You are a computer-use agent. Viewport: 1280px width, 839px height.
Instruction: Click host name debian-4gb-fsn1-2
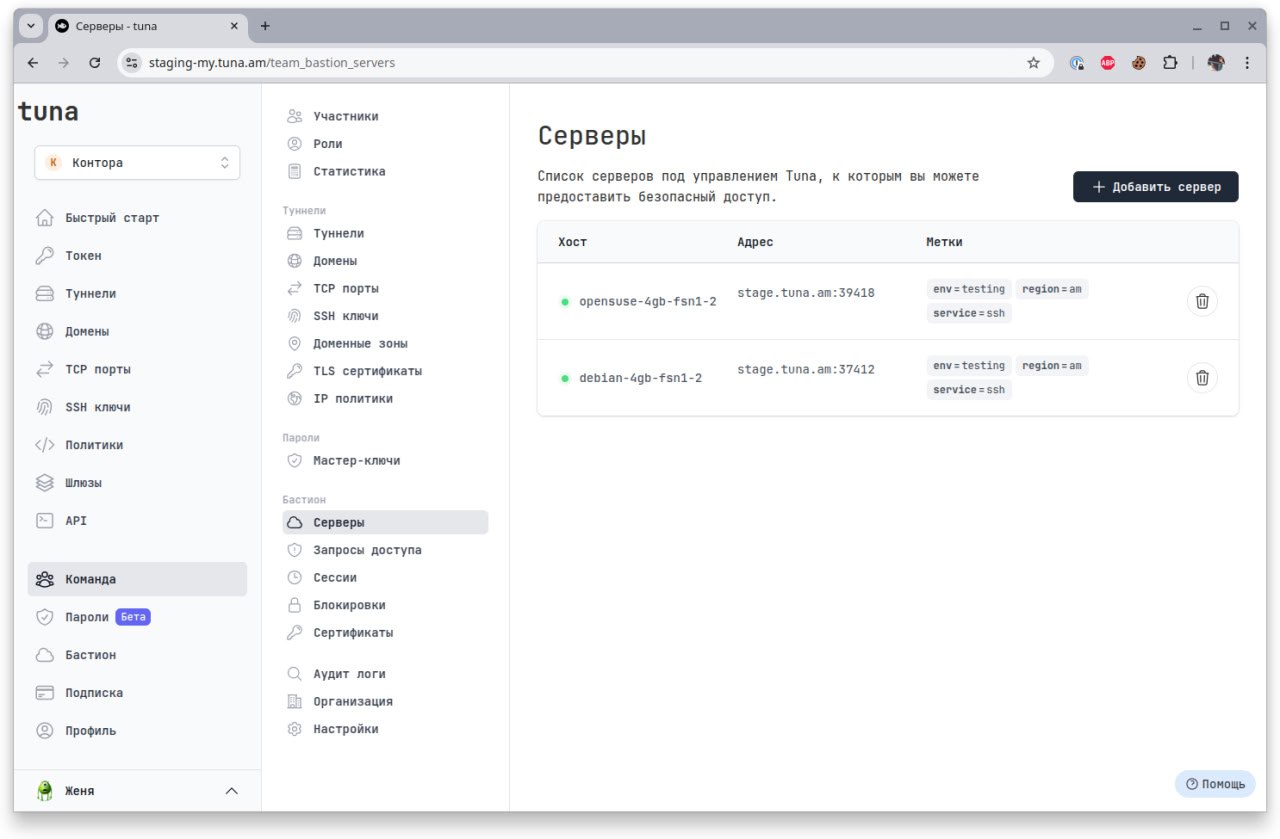click(640, 379)
